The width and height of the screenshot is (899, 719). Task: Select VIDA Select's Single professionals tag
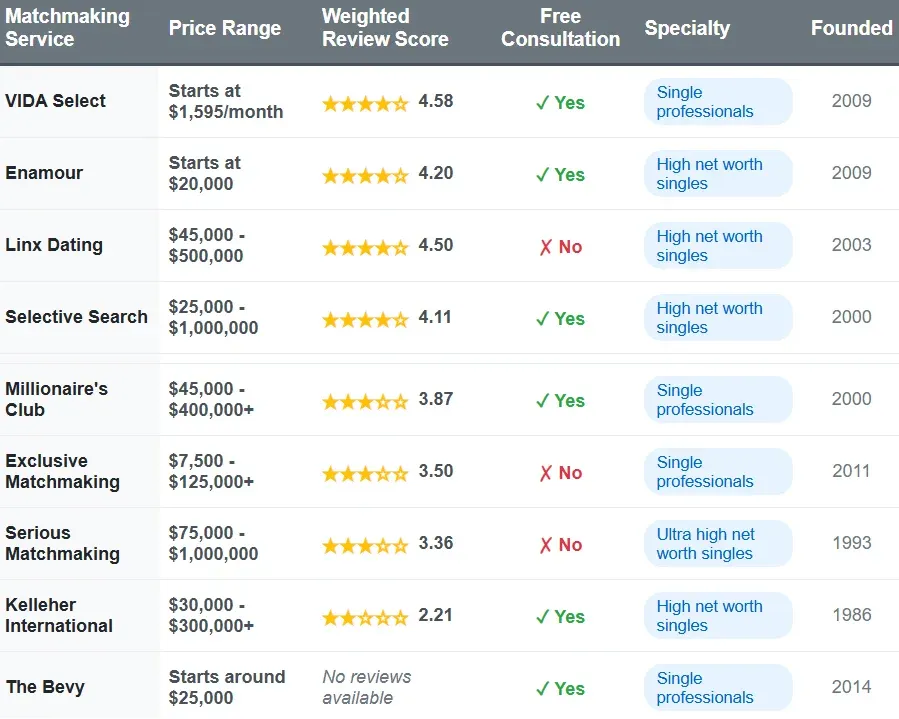click(x=717, y=102)
